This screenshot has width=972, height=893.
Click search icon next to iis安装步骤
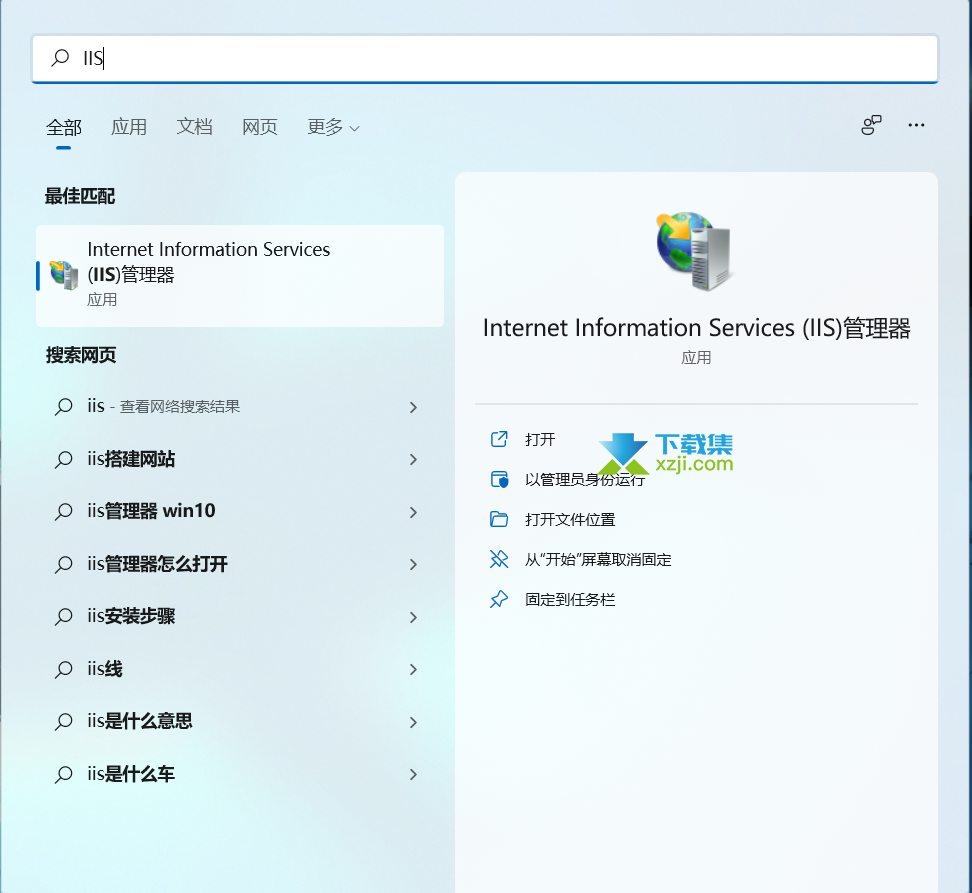[63, 617]
